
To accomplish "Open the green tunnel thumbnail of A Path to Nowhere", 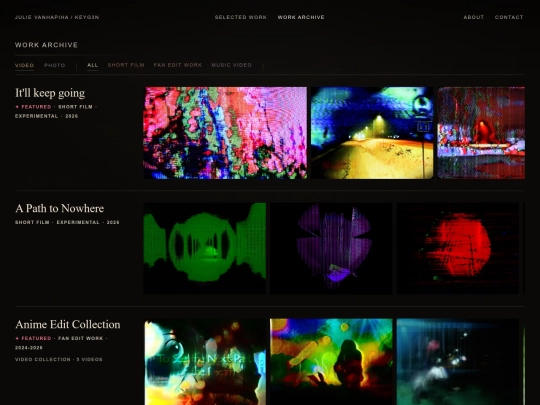I will pyautogui.click(x=205, y=249).
